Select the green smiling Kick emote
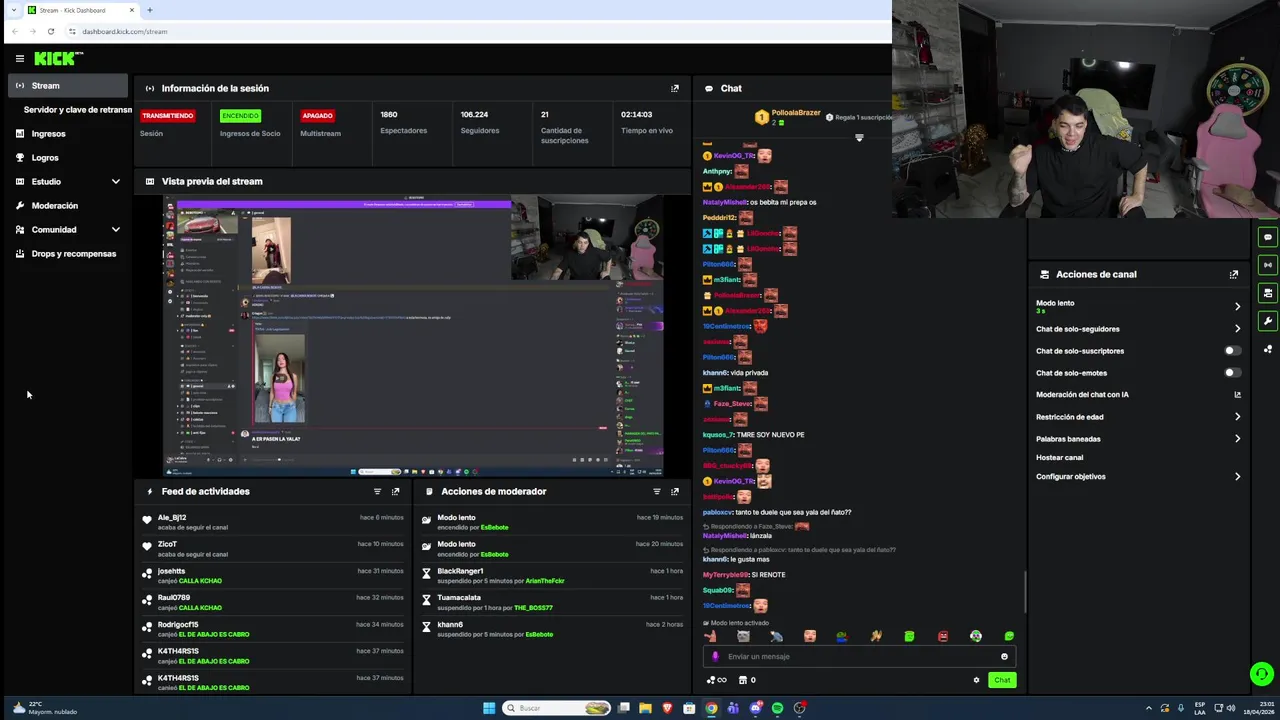This screenshot has width=1280, height=720. pyautogui.click(x=1009, y=636)
